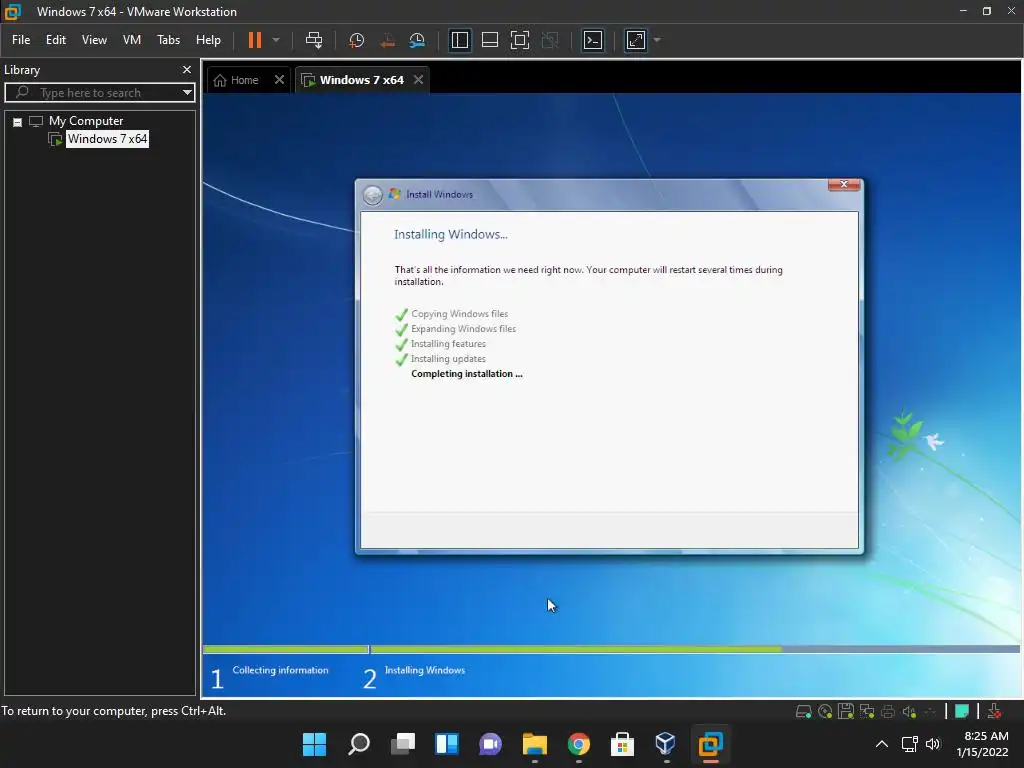The width and height of the screenshot is (1024, 768).
Task: Click the green installation progress bar
Action: 611,649
